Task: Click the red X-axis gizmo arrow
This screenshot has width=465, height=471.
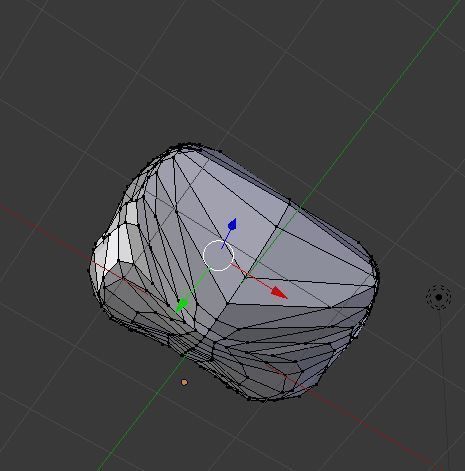Action: (x=279, y=293)
